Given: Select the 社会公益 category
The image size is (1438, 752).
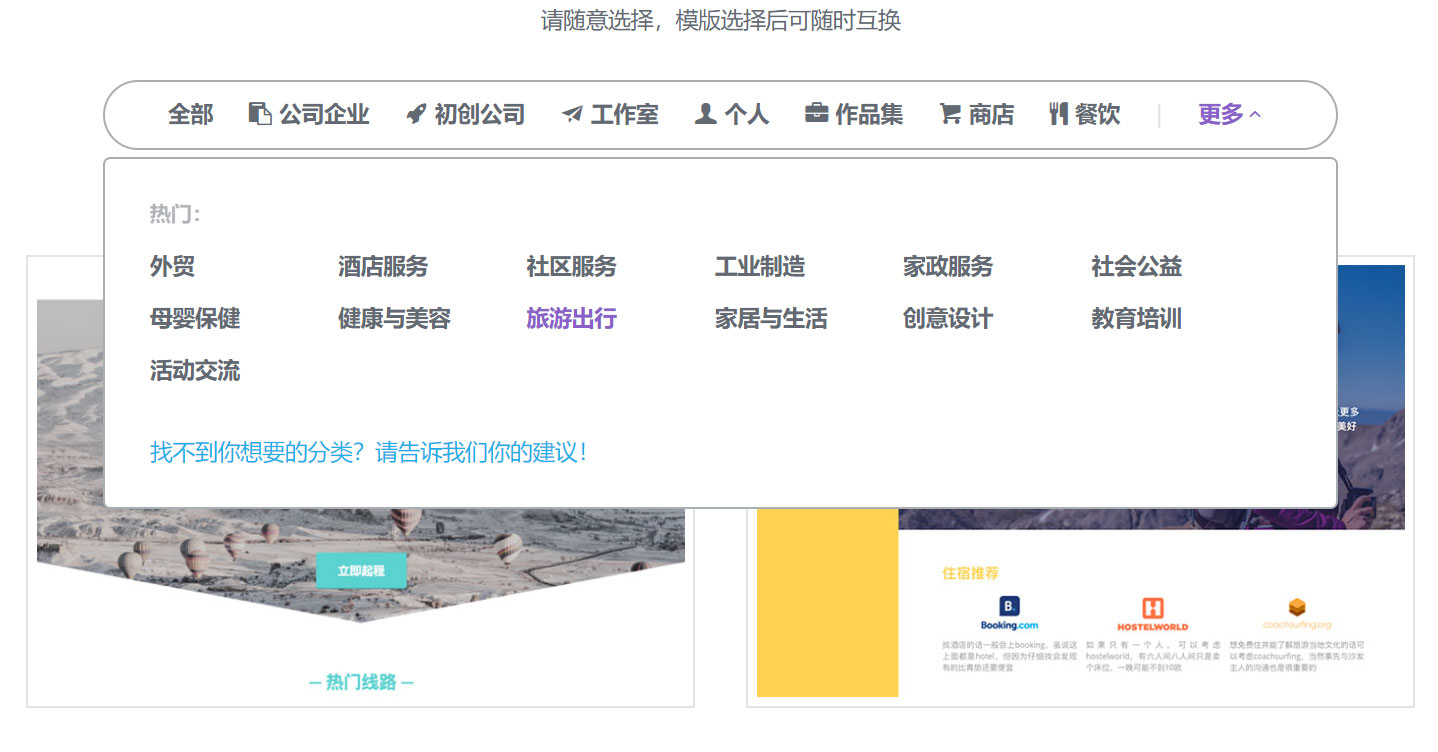Looking at the screenshot, I should coord(1136,267).
